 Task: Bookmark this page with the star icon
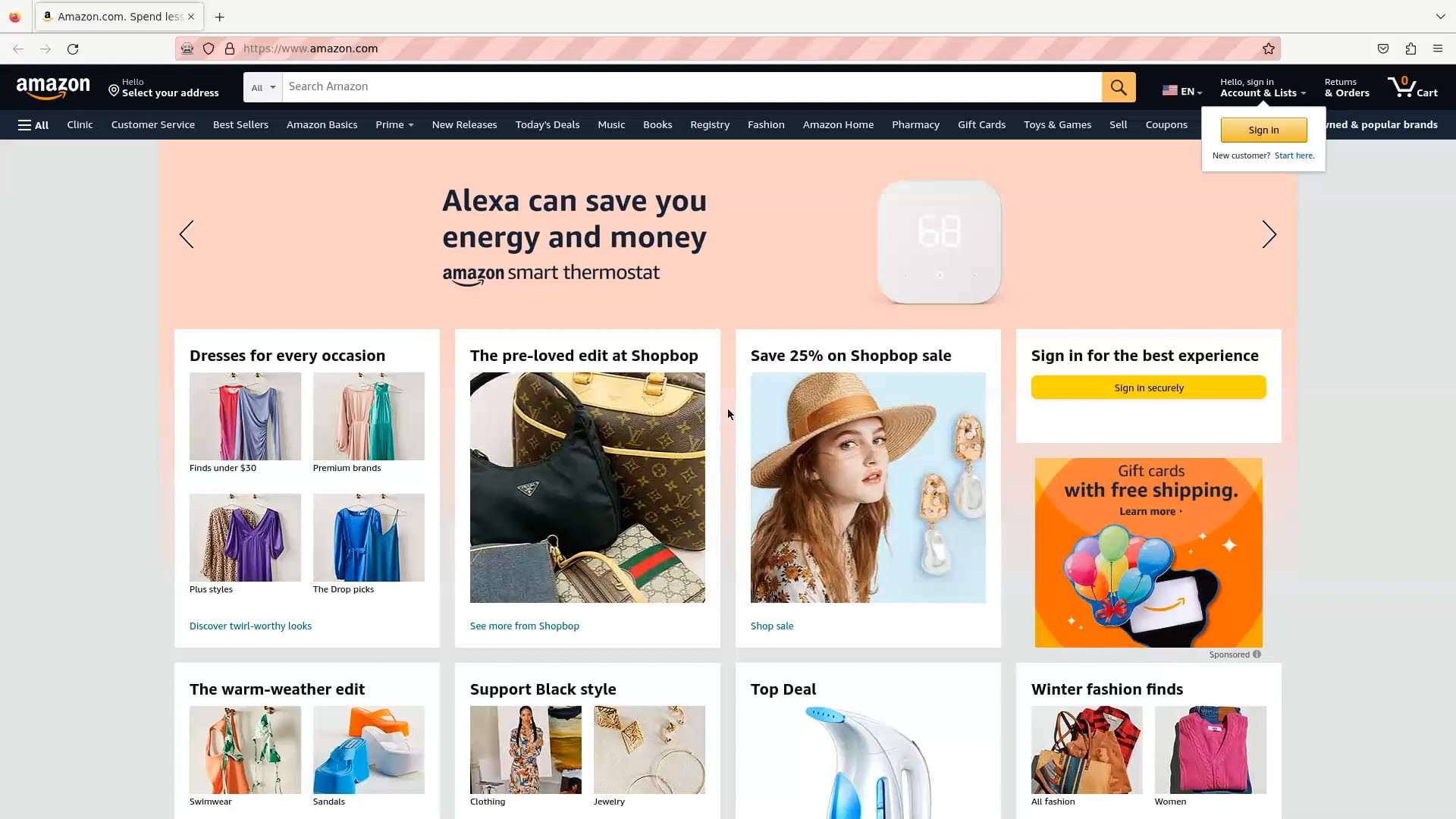1269,49
